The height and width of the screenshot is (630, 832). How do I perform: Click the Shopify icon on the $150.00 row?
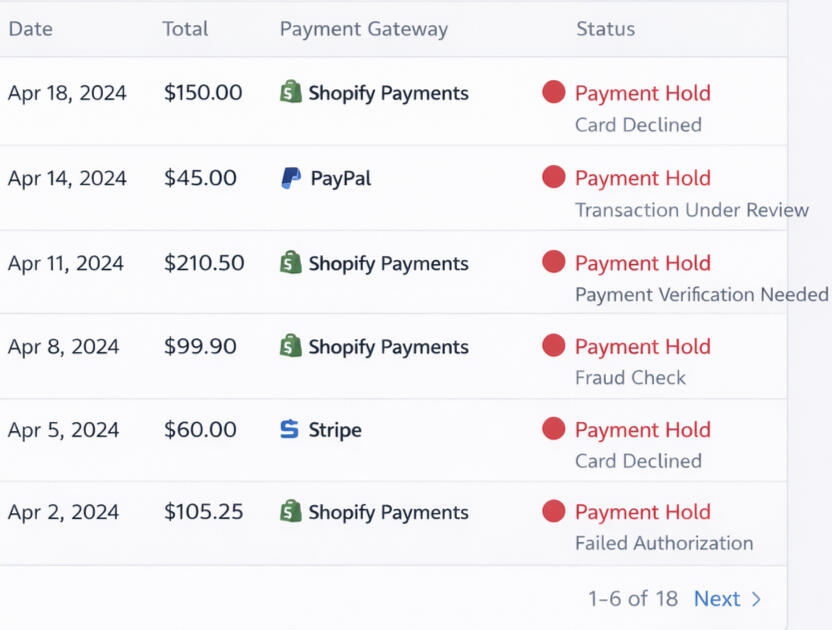[291, 92]
